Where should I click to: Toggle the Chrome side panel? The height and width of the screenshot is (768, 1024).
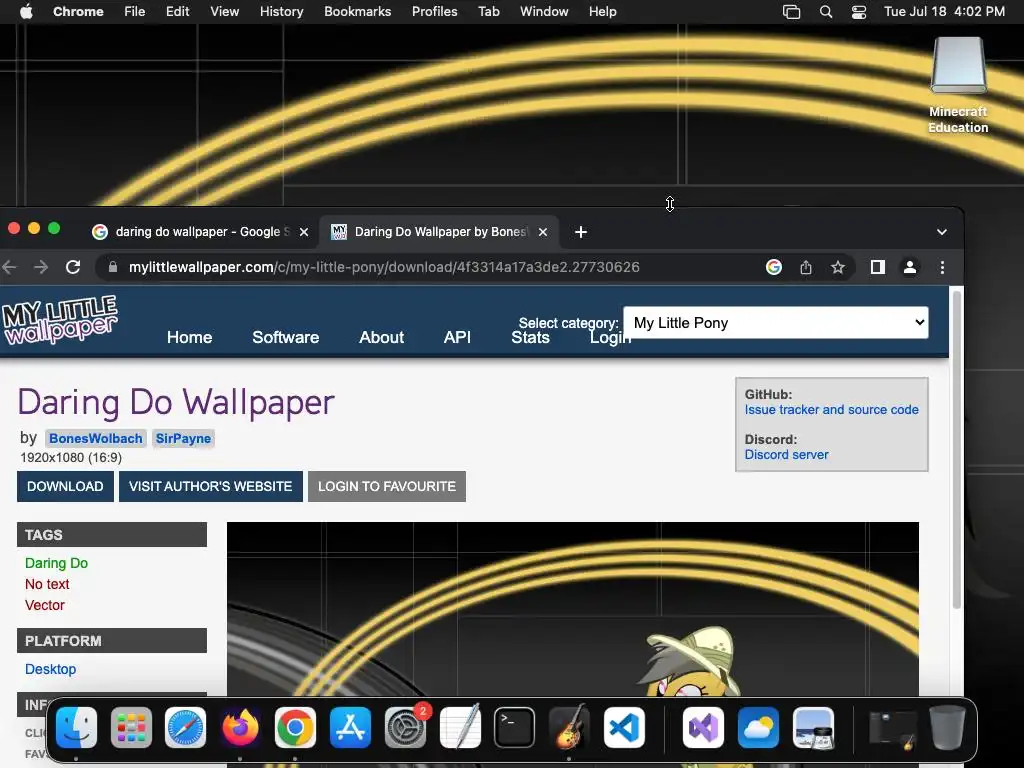tap(878, 267)
